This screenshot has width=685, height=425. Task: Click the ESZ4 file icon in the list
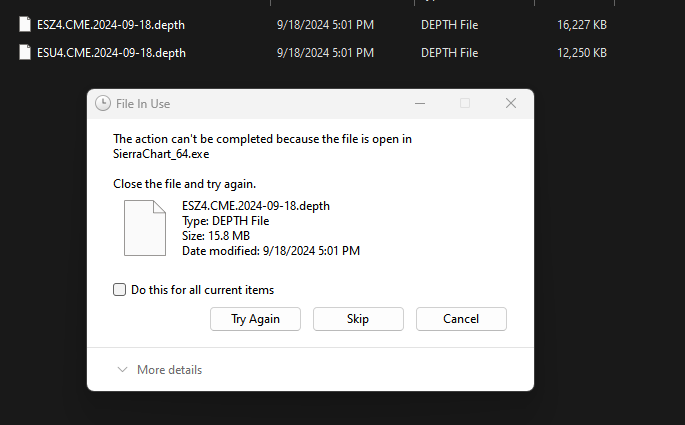[25, 24]
